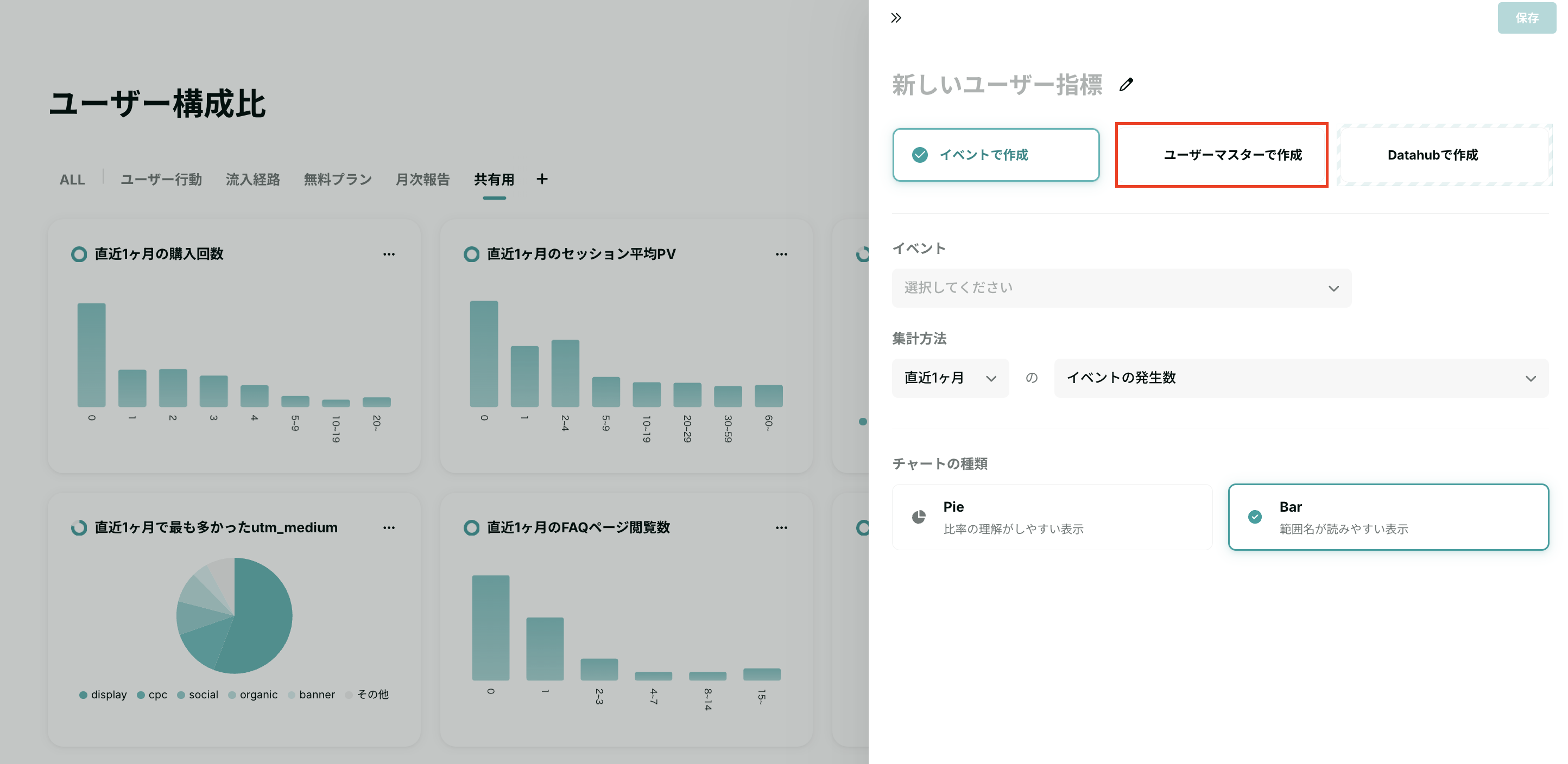Image resolution: width=1568 pixels, height=764 pixels.
Task: Click the その他 legend entry
Action: [367, 695]
